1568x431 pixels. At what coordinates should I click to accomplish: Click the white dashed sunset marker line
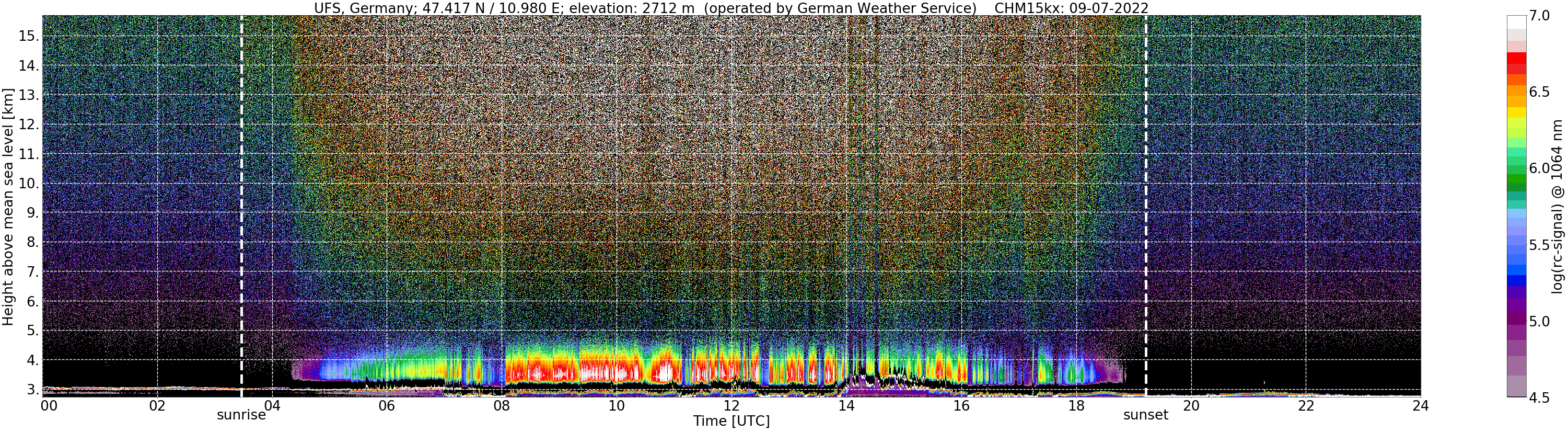pyautogui.click(x=1146, y=206)
